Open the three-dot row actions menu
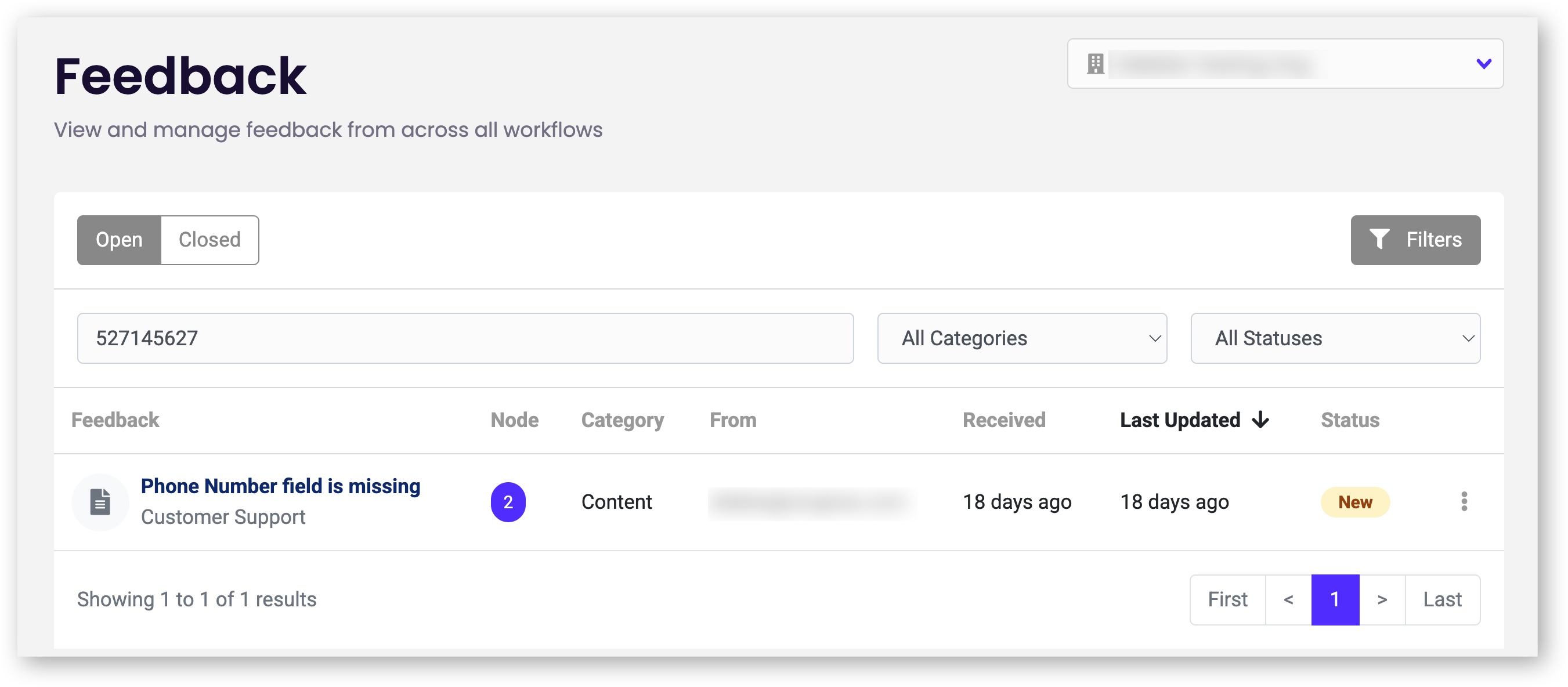The height and width of the screenshot is (687, 1568). tap(1464, 501)
